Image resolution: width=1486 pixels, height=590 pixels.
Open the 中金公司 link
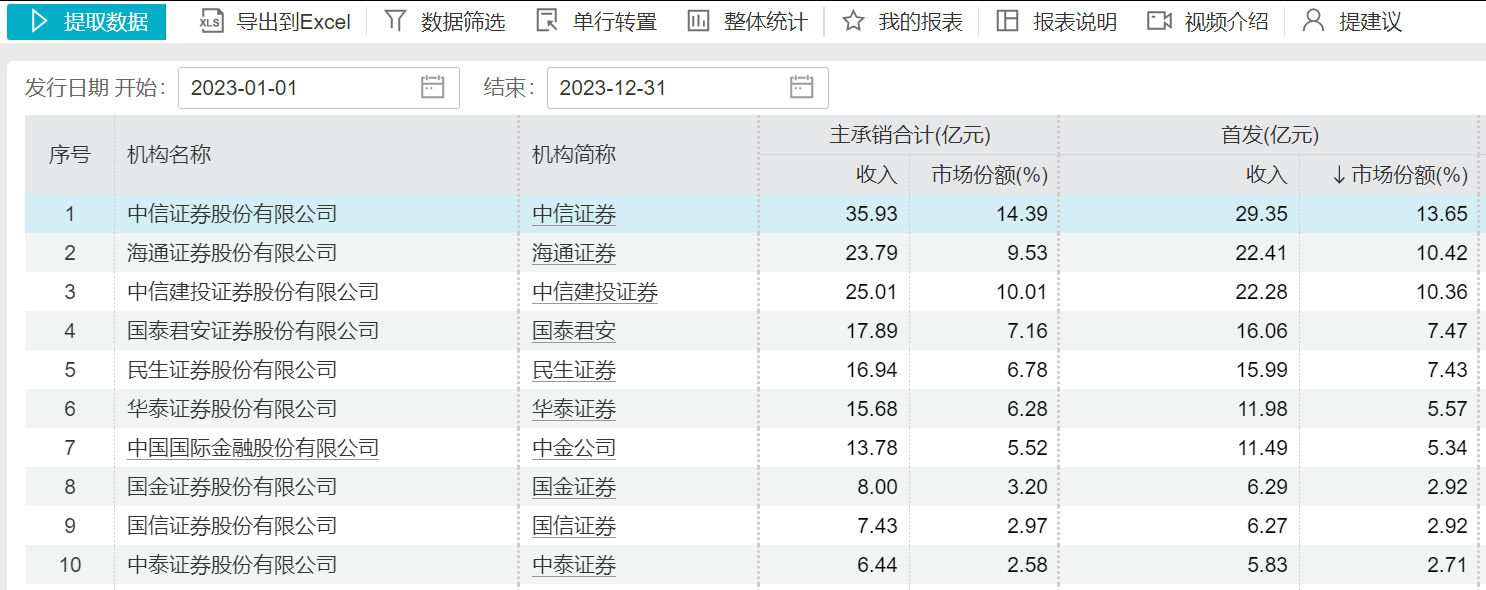(574, 448)
